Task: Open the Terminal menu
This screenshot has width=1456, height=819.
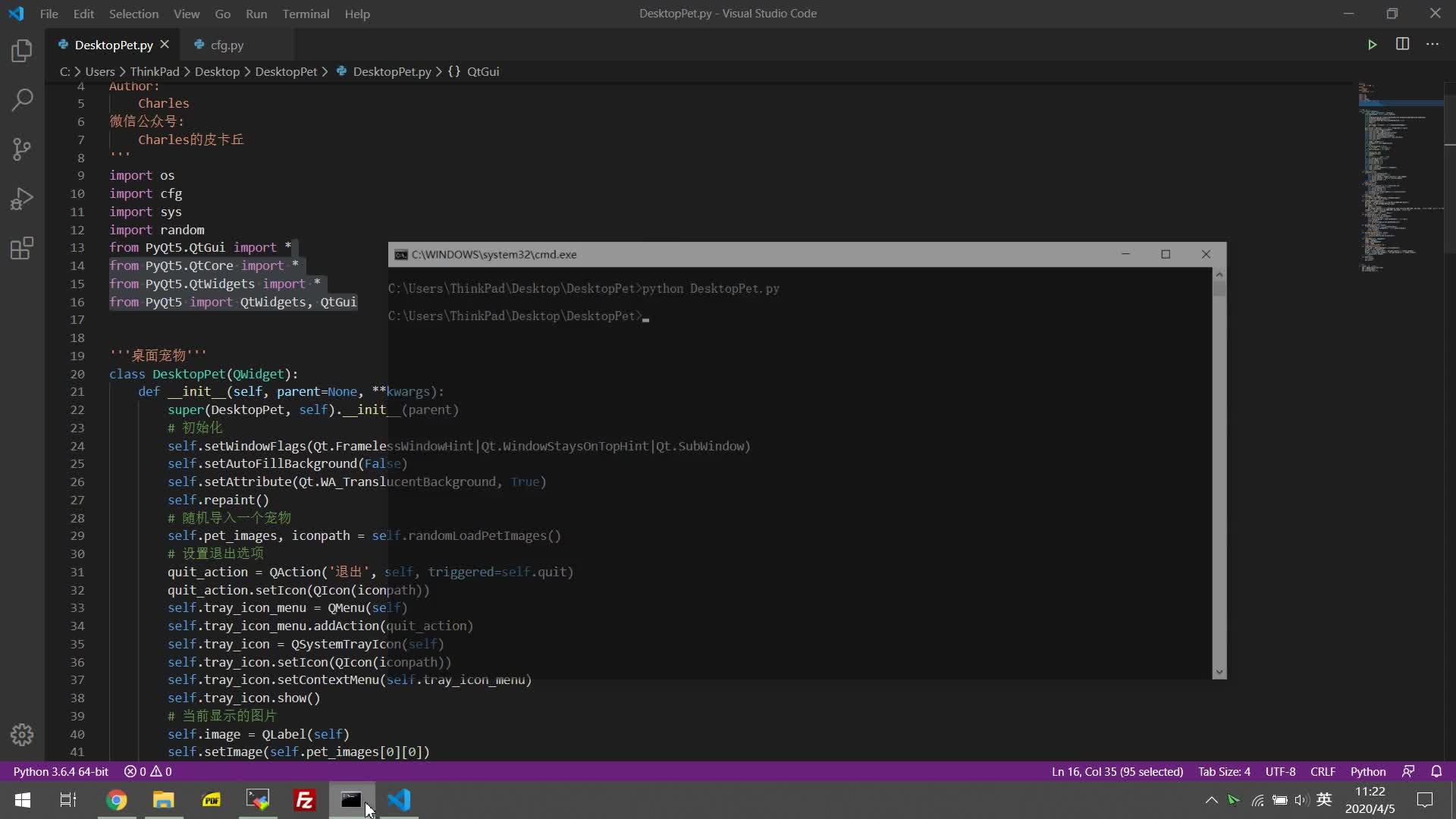Action: coord(306,14)
